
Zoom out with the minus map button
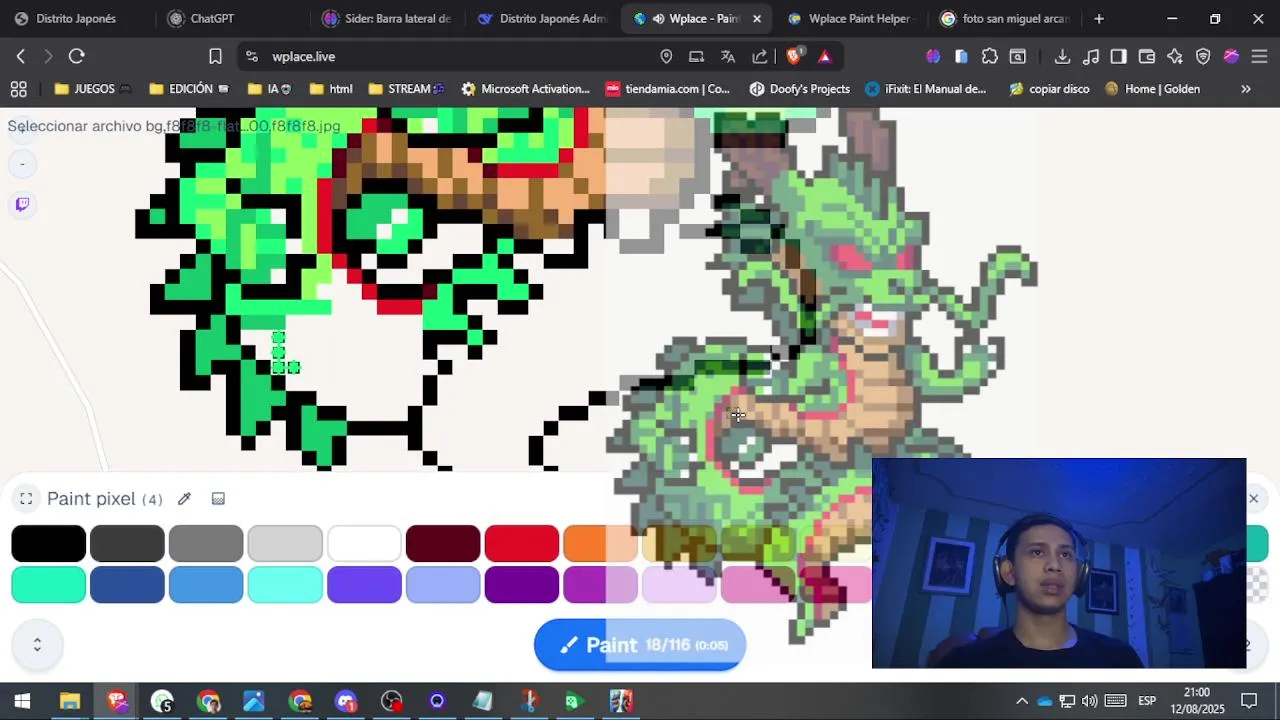[22, 164]
